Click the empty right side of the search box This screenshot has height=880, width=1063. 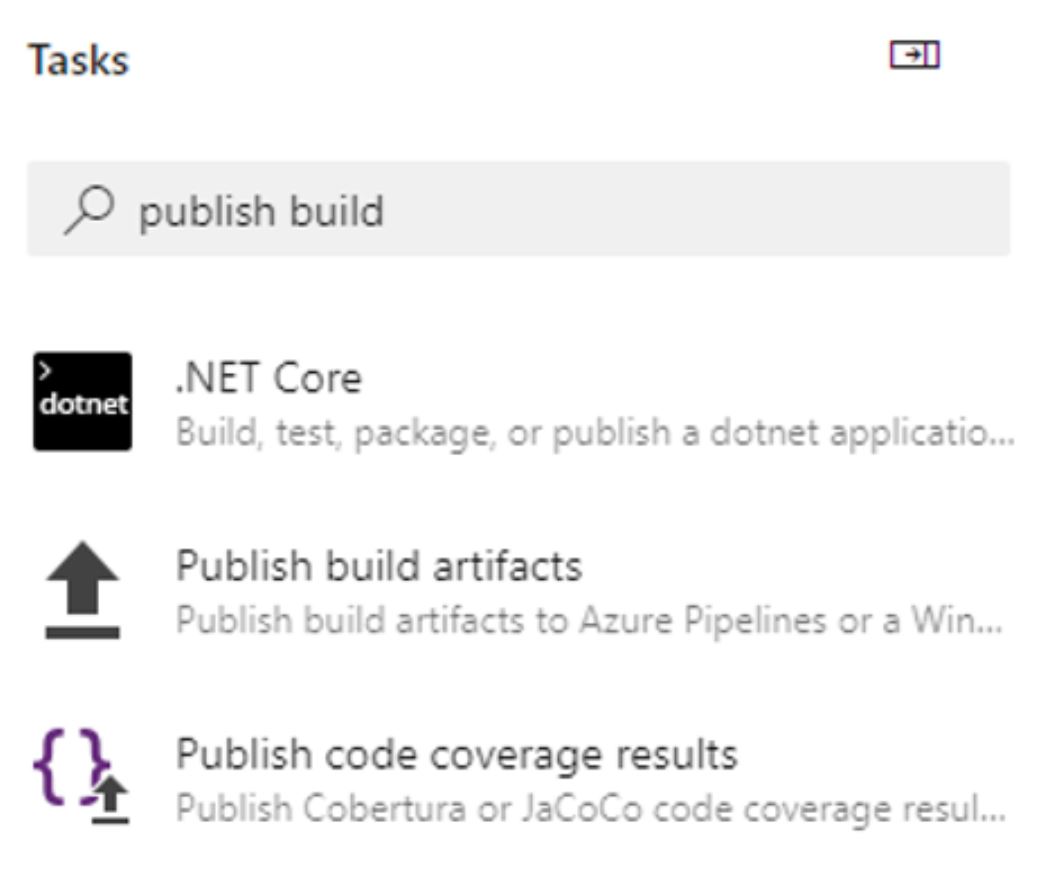pos(698,209)
